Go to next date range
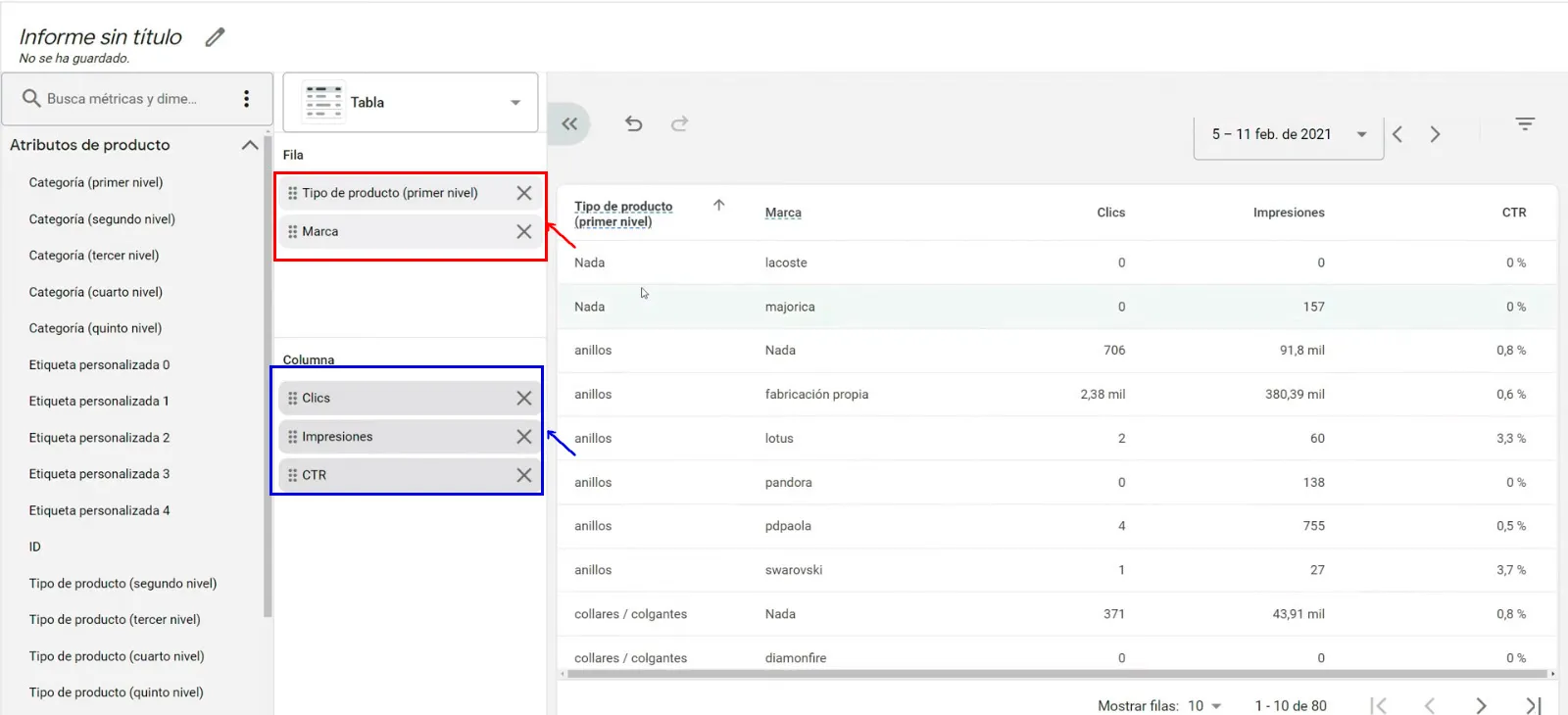 click(1435, 134)
